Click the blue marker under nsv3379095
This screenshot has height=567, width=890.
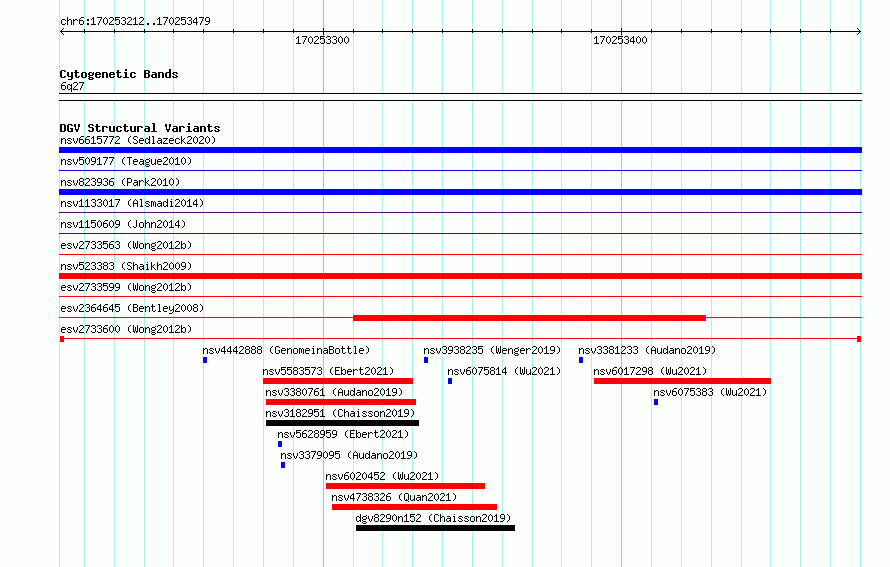283,465
